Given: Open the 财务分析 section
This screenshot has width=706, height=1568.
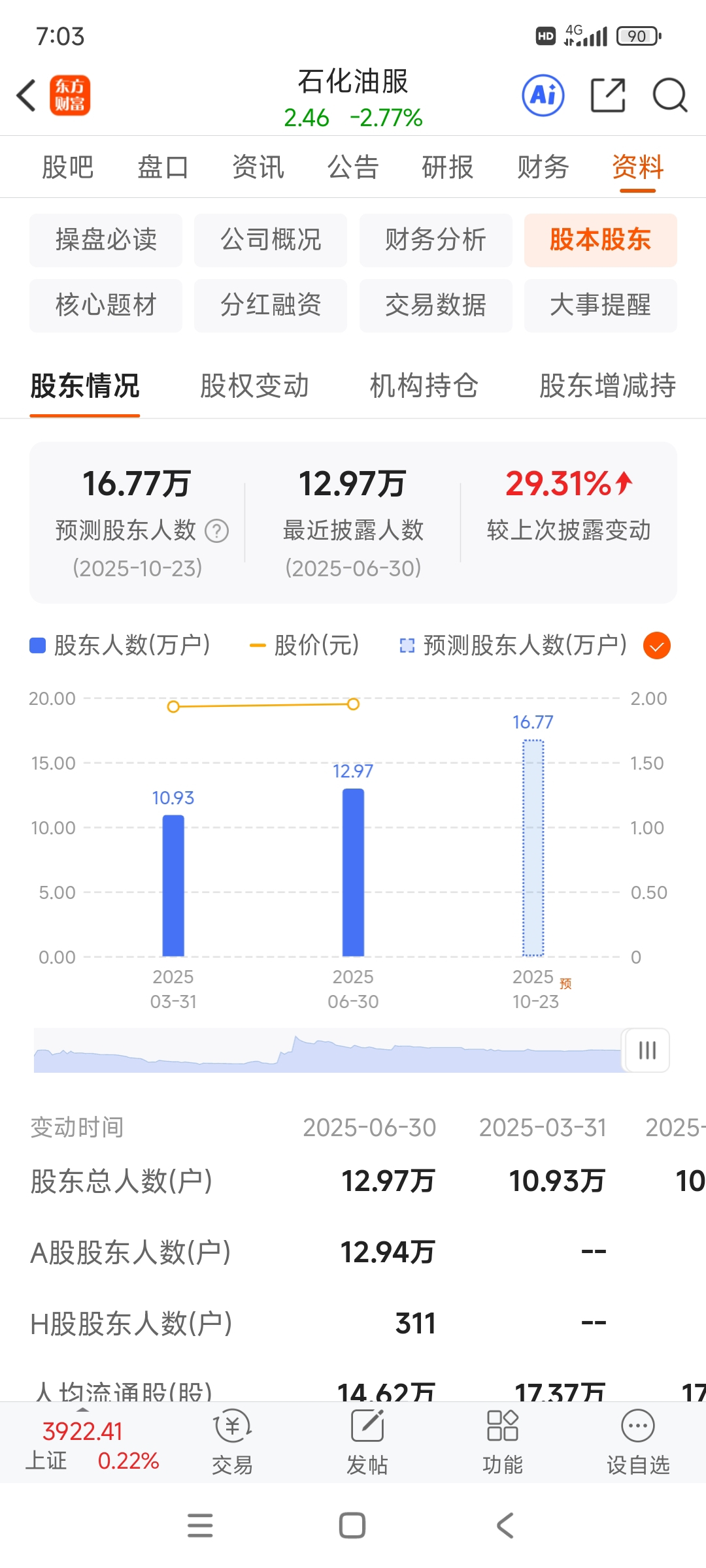Looking at the screenshot, I should (x=436, y=240).
